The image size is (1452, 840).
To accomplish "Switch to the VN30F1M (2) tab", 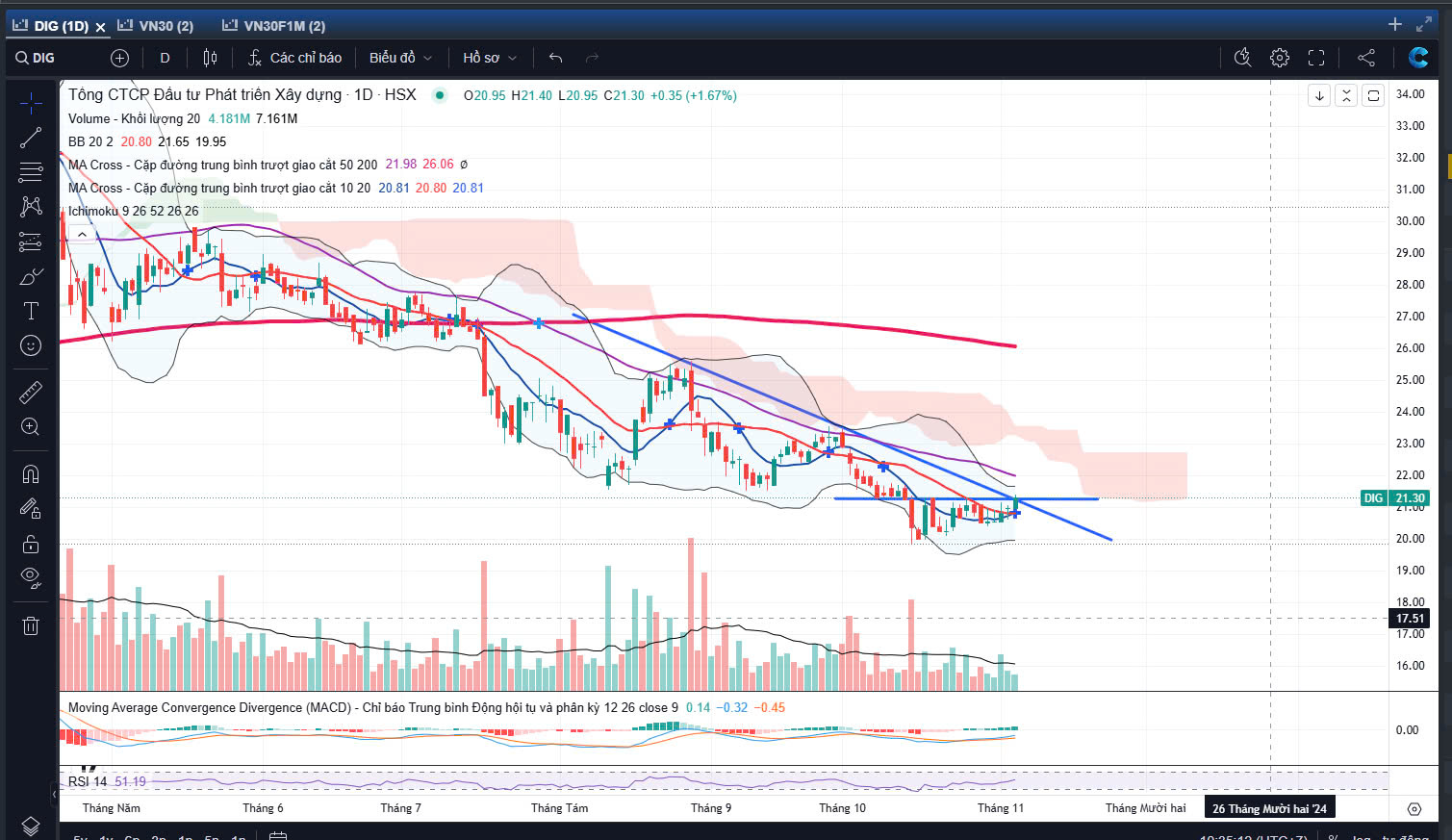I will (x=274, y=26).
